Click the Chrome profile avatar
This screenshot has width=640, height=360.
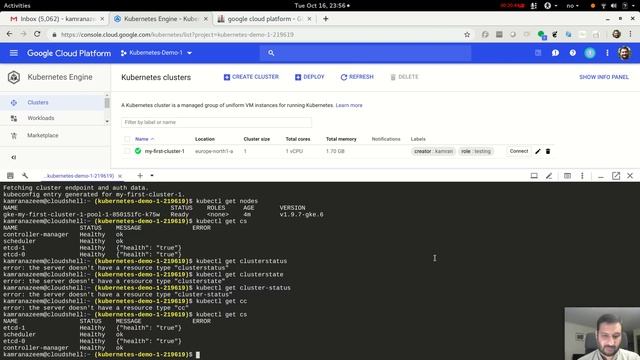[x=616, y=35]
